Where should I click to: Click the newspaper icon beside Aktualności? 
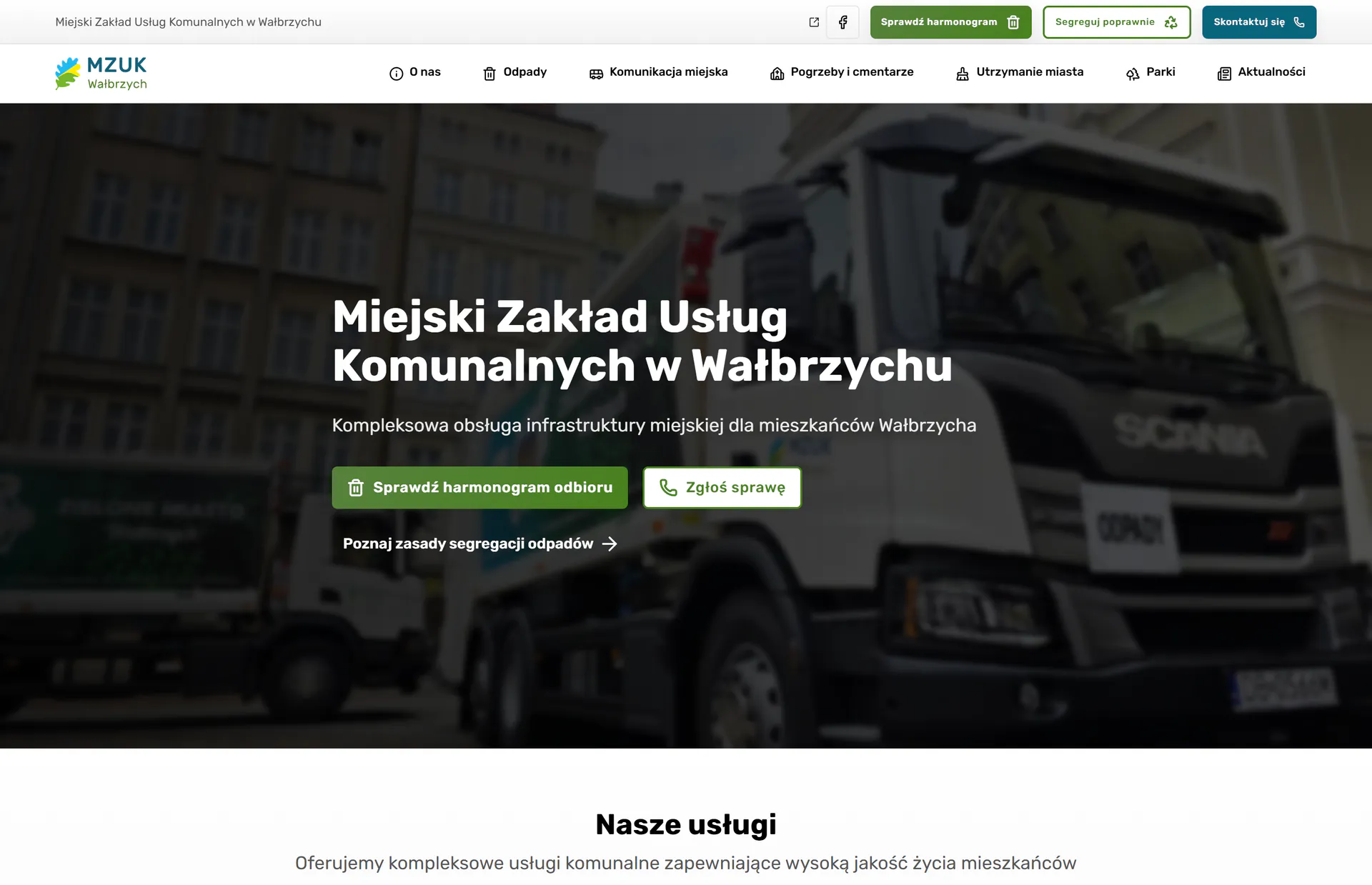pyautogui.click(x=1224, y=74)
